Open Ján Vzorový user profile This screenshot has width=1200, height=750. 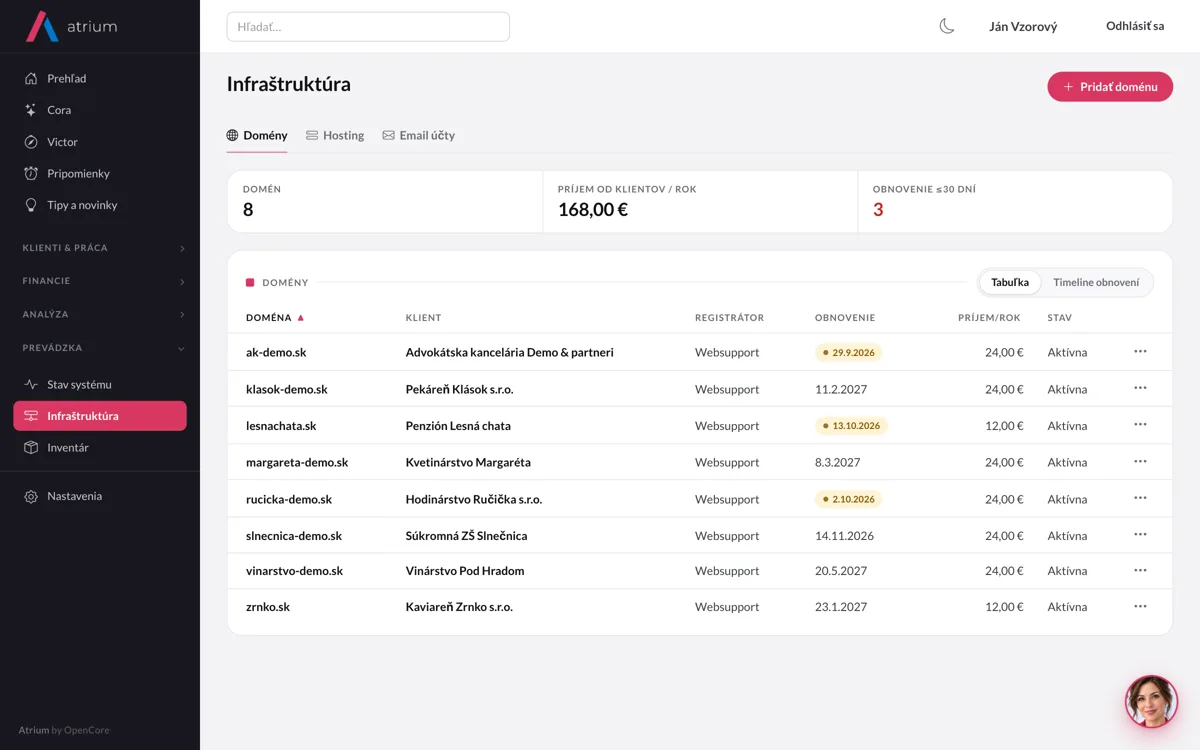click(x=1023, y=27)
